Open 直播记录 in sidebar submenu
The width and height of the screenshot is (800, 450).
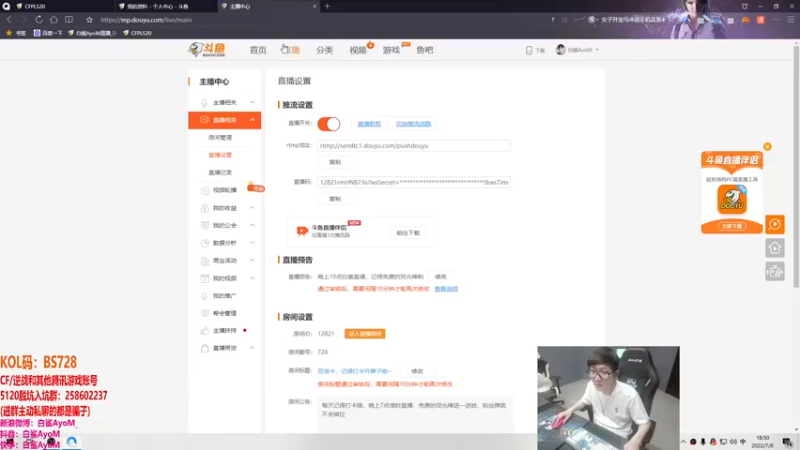(x=220, y=172)
